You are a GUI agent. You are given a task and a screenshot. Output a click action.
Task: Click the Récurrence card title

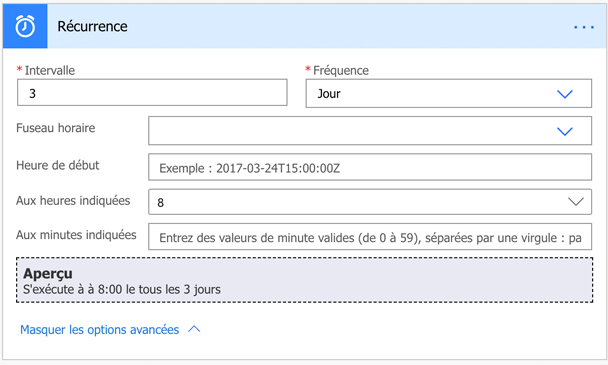92,26
